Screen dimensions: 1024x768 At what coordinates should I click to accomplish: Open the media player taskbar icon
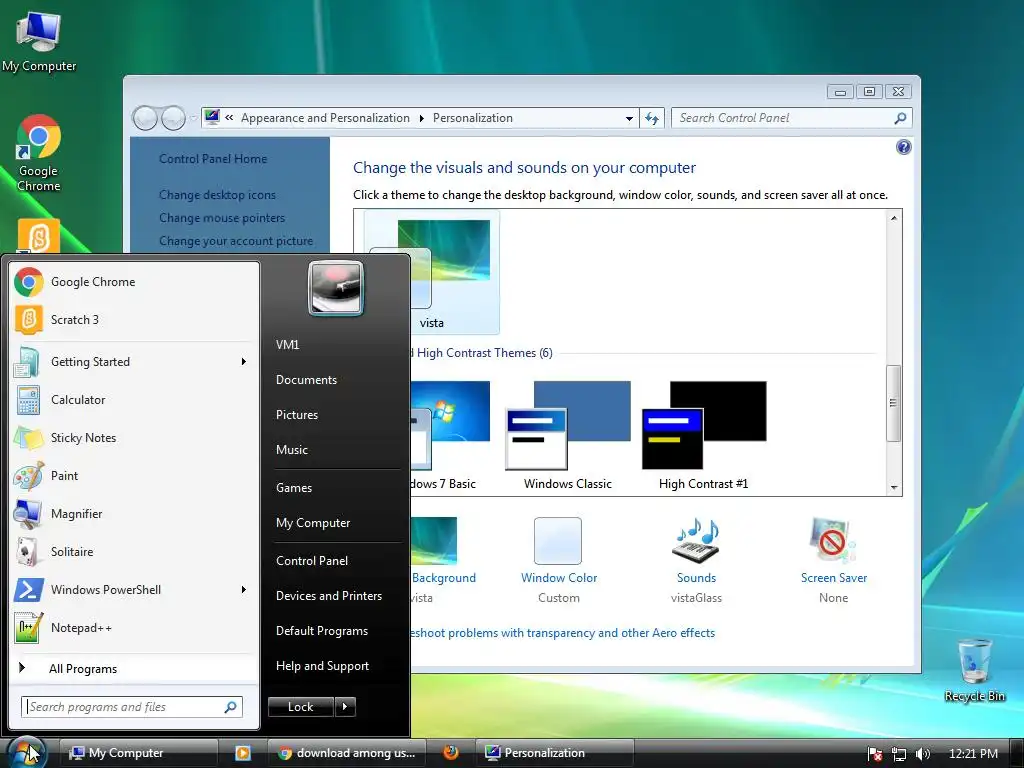(243, 753)
